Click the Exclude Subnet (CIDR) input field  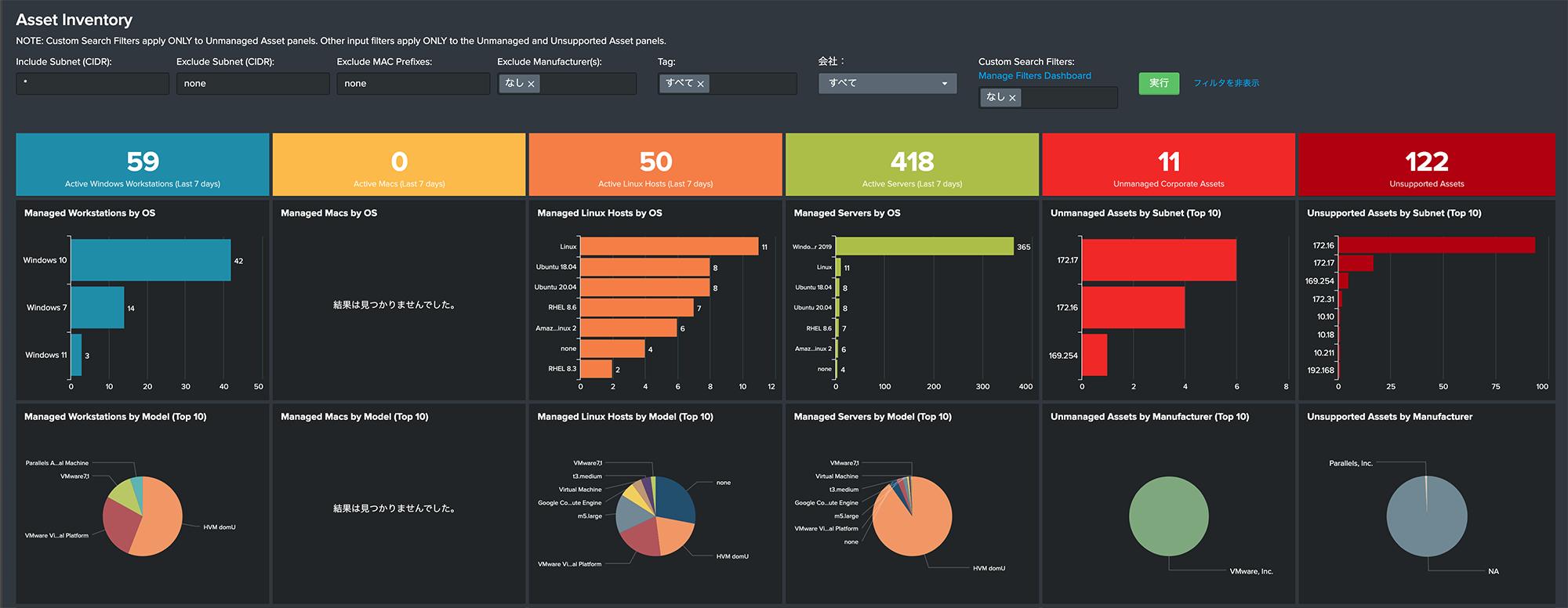pyautogui.click(x=252, y=84)
